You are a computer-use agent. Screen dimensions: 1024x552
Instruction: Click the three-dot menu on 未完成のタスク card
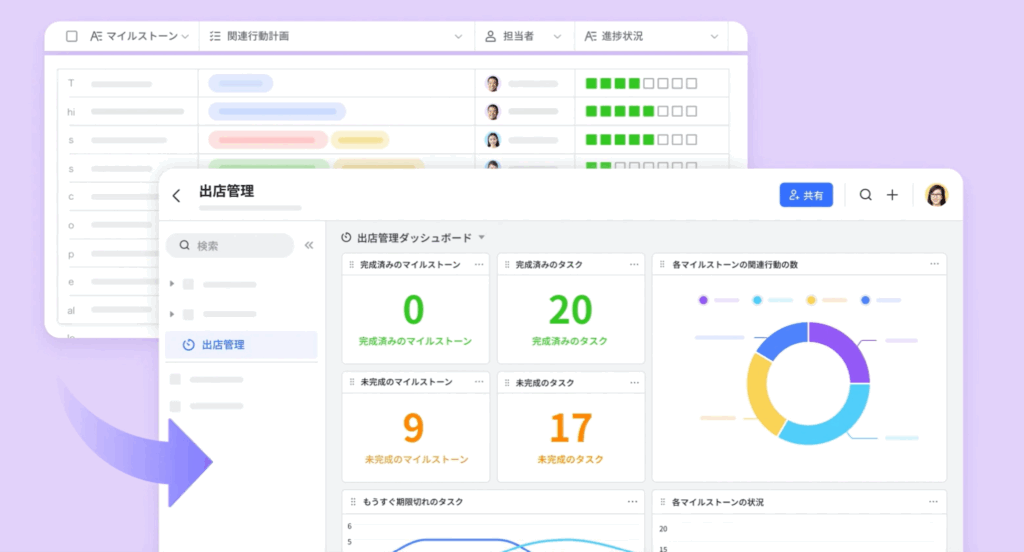tap(634, 382)
